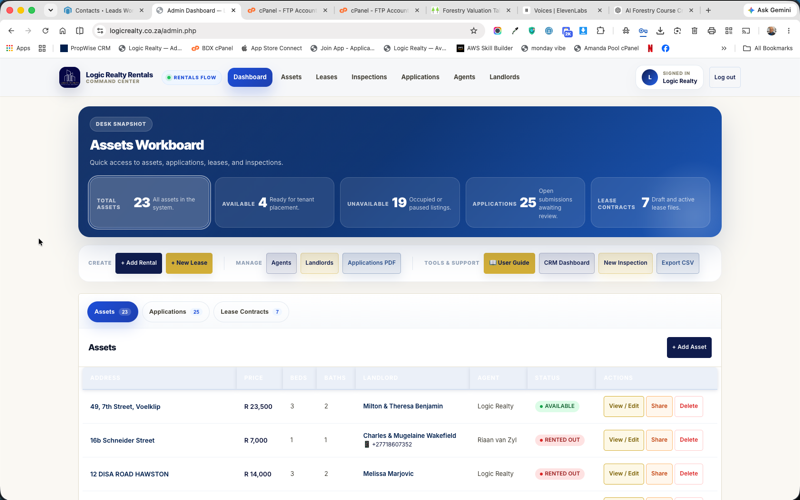This screenshot has width=800, height=500.
Task: Open the Chrome three-dot menu
Action: coord(789,31)
